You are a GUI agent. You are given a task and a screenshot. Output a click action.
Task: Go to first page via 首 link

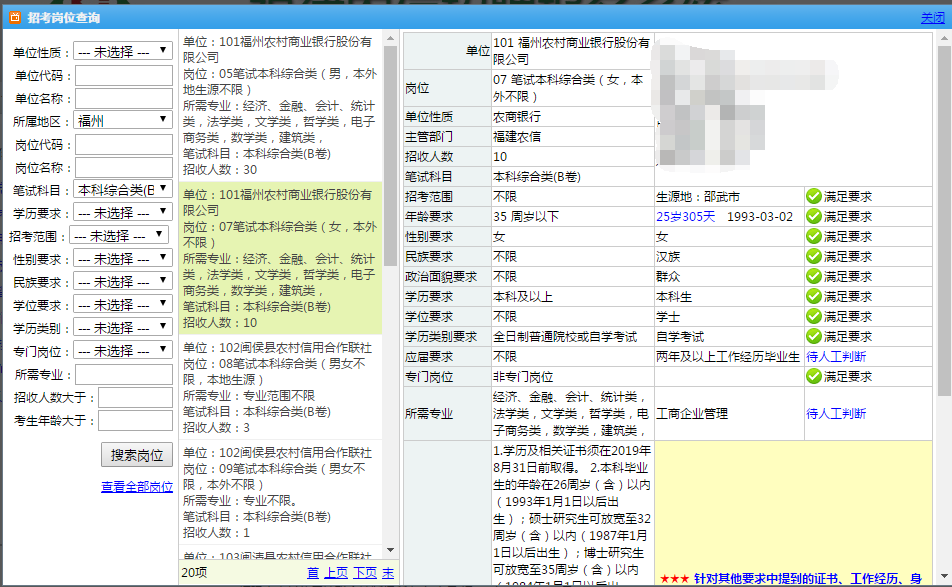pyautogui.click(x=313, y=572)
